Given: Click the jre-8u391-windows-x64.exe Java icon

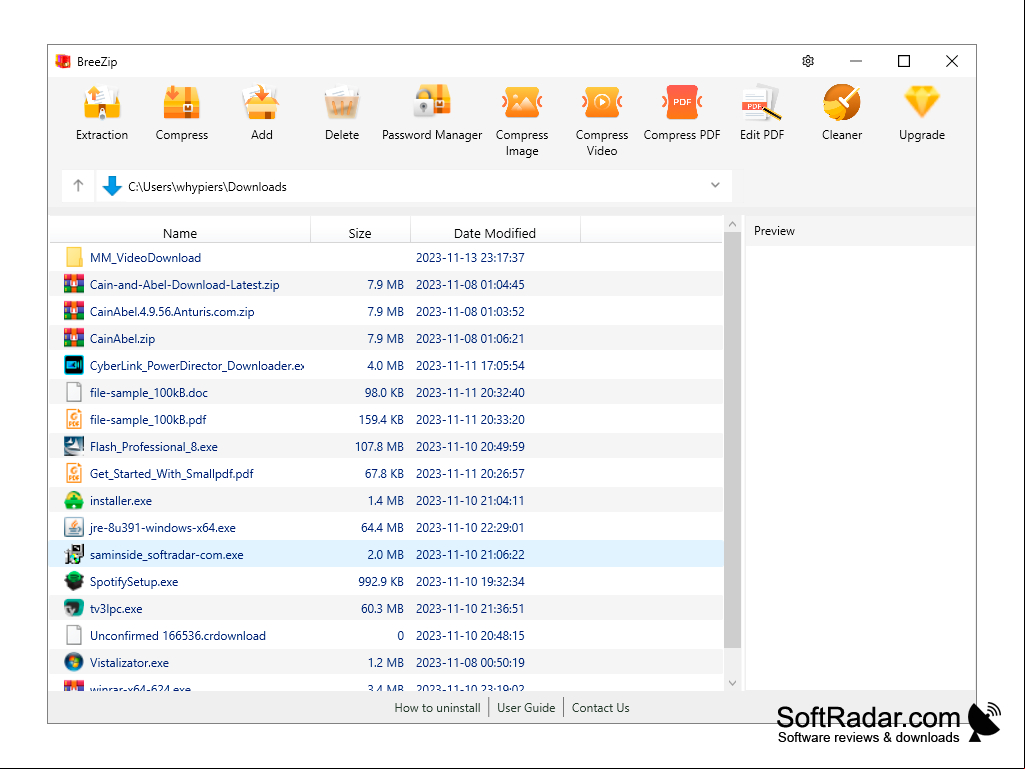Looking at the screenshot, I should click(74, 527).
